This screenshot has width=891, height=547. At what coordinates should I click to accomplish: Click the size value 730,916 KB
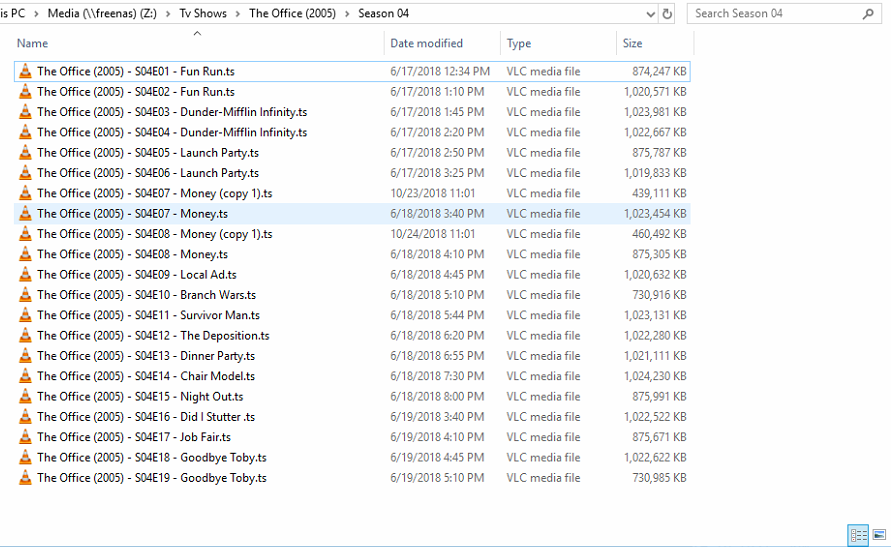(659, 295)
